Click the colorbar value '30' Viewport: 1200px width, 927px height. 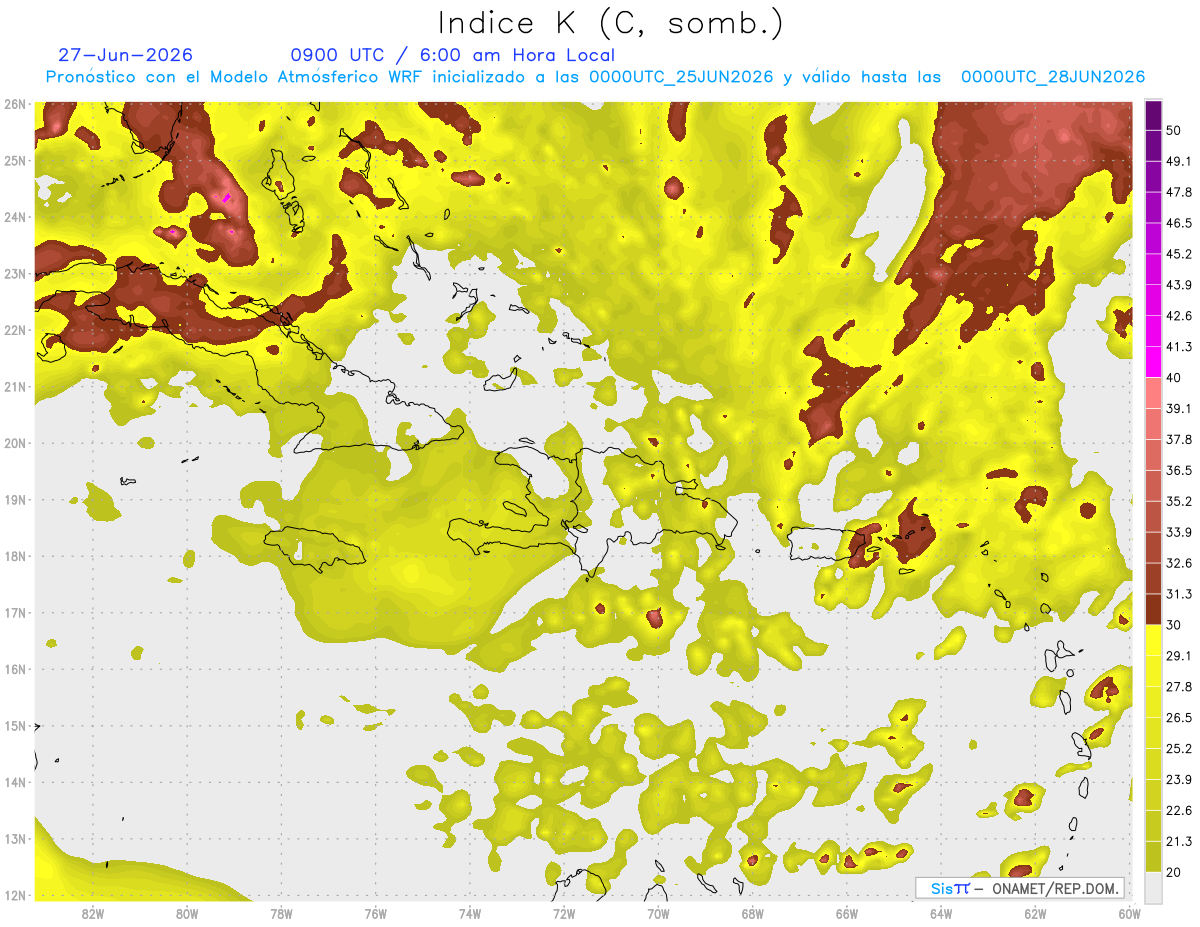[x=1173, y=625]
